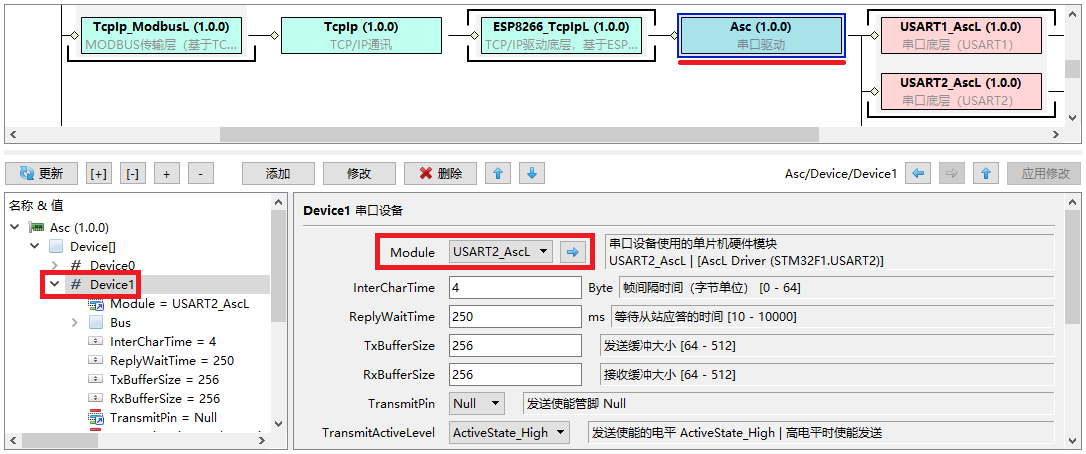Click the 更新 refresh button

[x=41, y=173]
